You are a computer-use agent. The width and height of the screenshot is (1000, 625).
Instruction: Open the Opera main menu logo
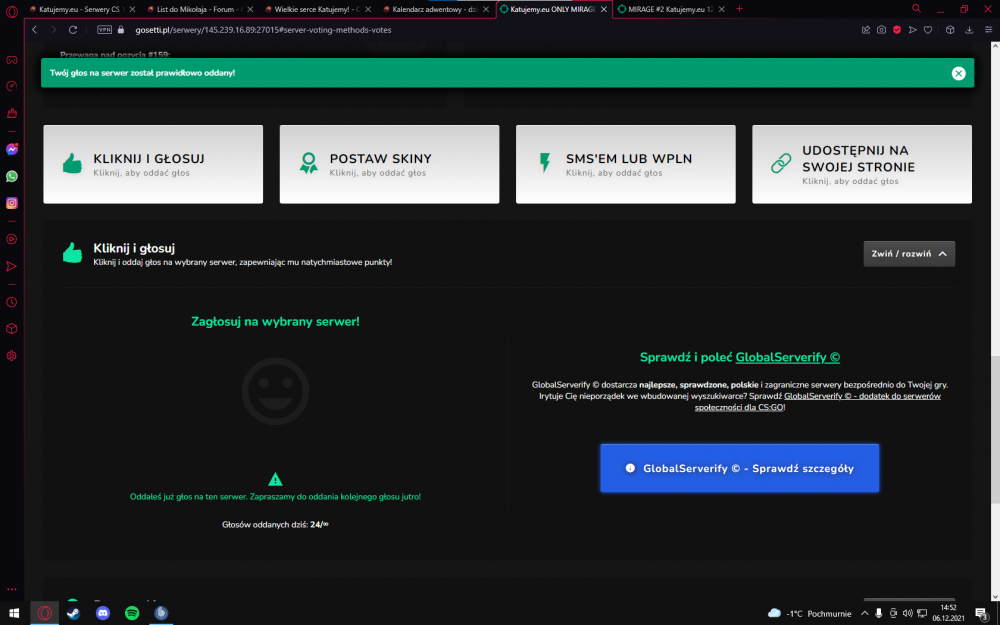tap(11, 11)
